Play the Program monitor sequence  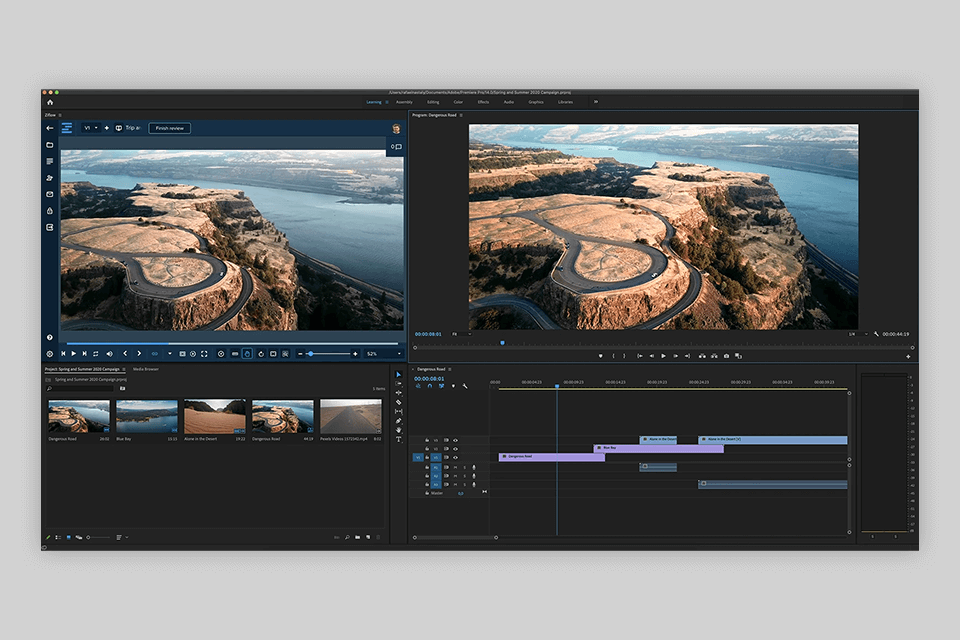coord(664,356)
